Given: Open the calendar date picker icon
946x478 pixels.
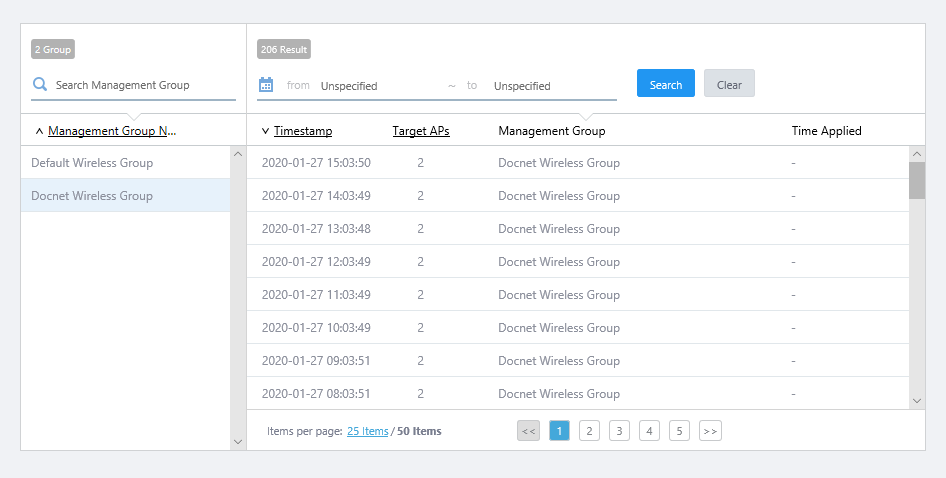Looking at the screenshot, I should tap(266, 85).
